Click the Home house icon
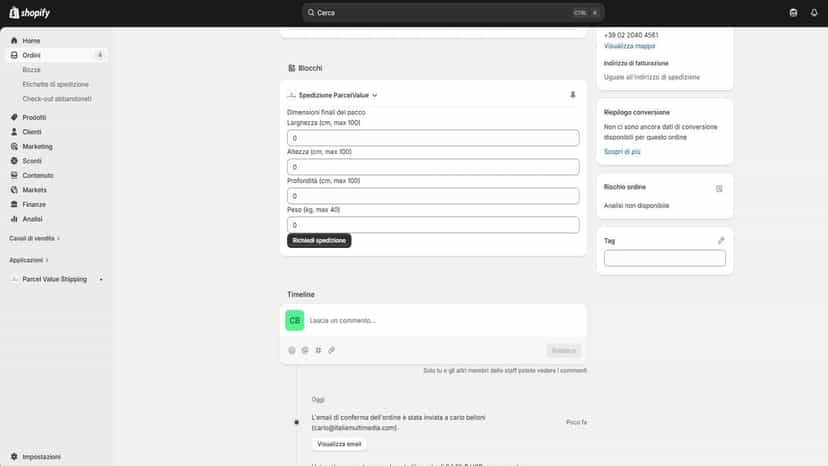The width and height of the screenshot is (828, 466). coord(14,41)
